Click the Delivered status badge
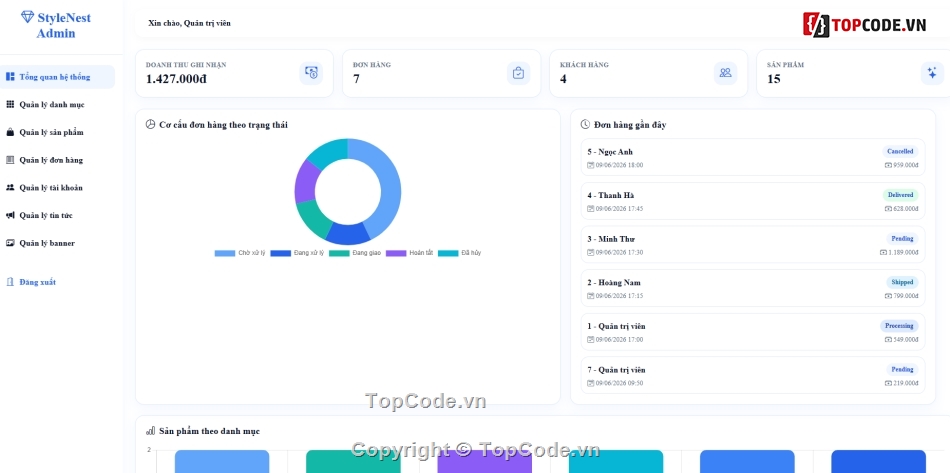This screenshot has height=473, width=950. coord(900,195)
